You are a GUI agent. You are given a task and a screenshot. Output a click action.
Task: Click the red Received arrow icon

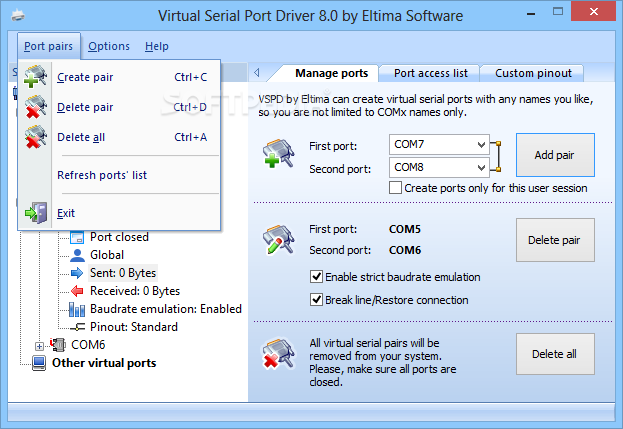77,291
